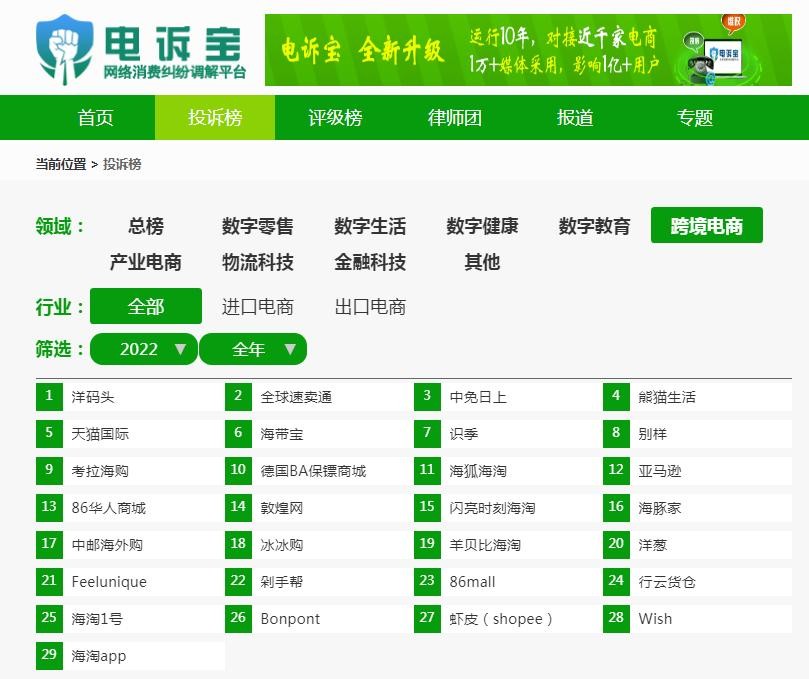
Task: Switch to the 评级榜 tab
Action: click(335, 117)
